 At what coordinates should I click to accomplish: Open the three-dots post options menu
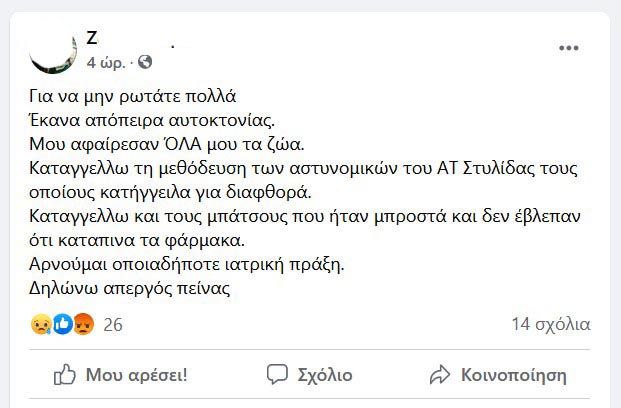tap(569, 48)
